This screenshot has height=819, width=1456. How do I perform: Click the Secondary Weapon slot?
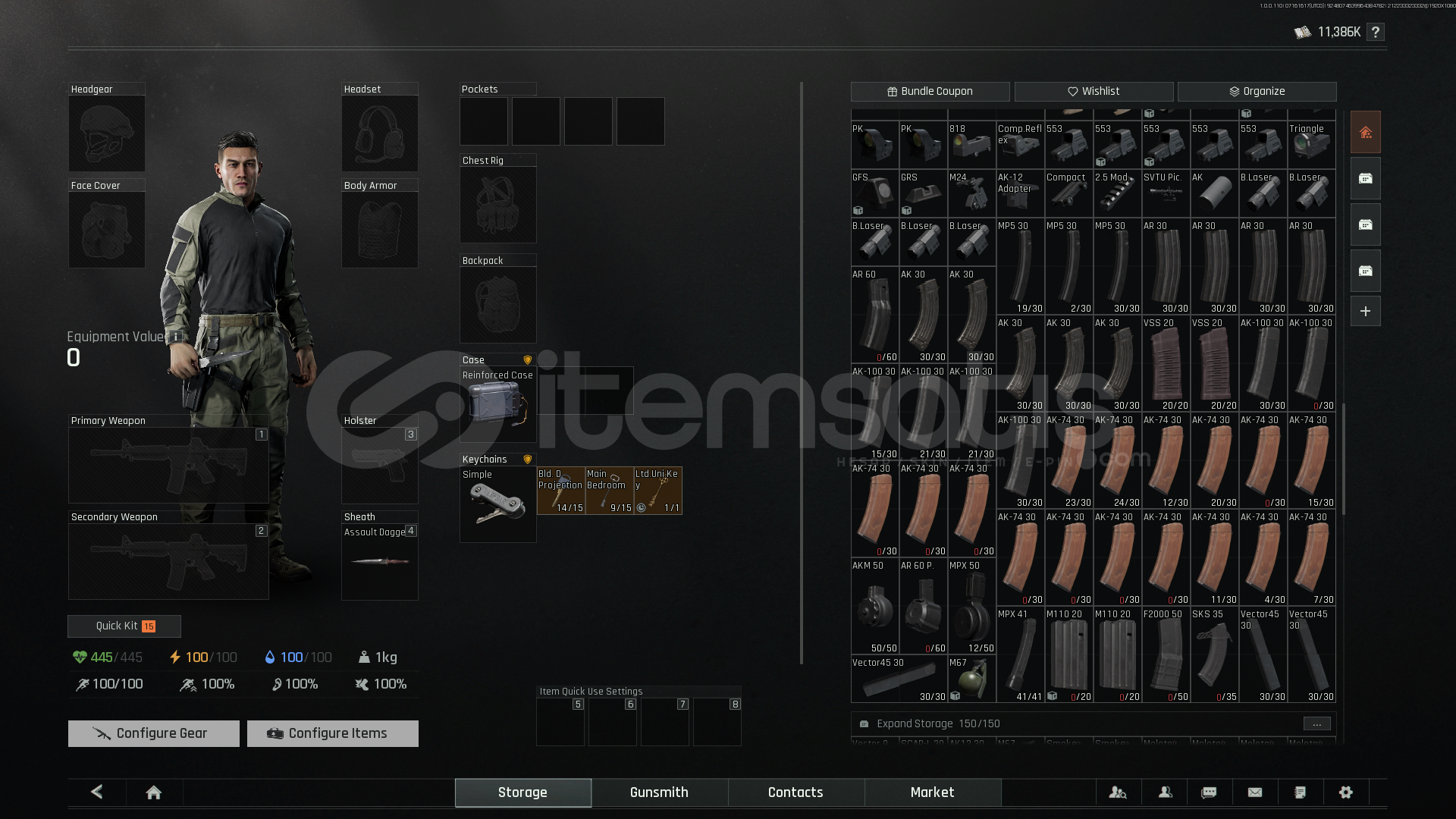pos(168,561)
